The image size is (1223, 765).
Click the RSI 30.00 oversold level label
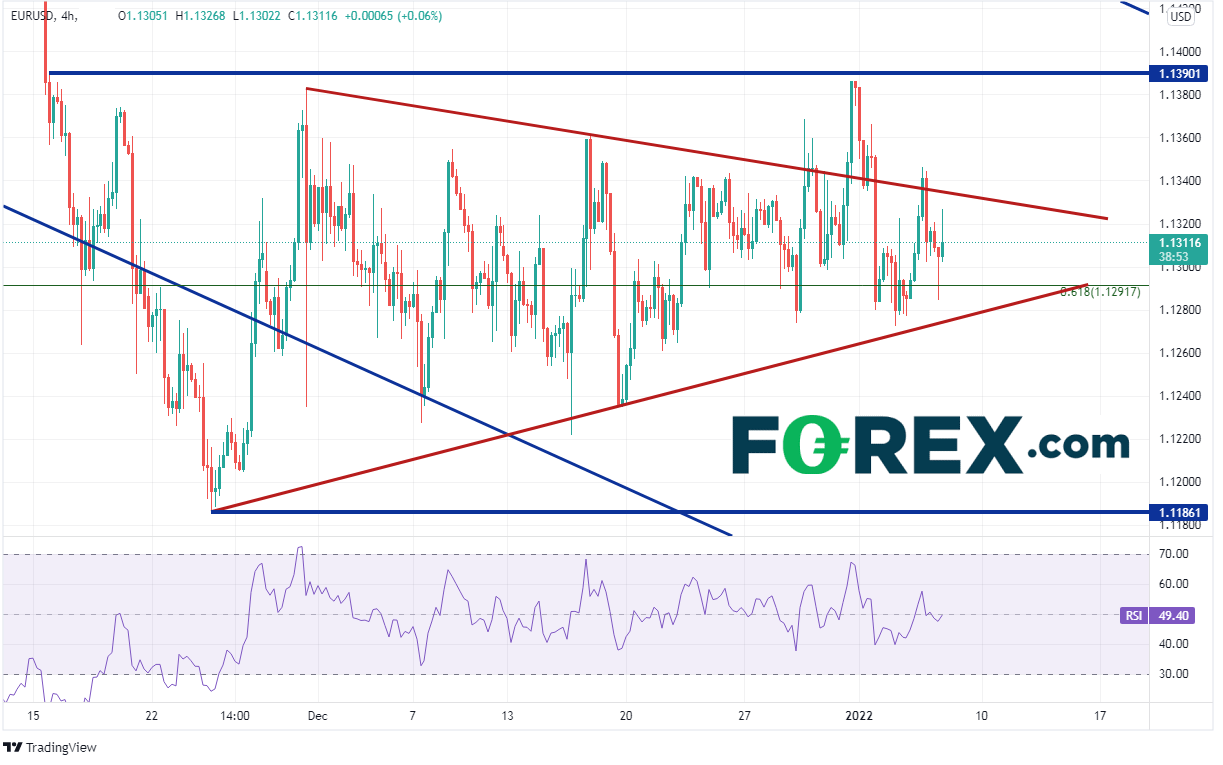tap(1173, 674)
